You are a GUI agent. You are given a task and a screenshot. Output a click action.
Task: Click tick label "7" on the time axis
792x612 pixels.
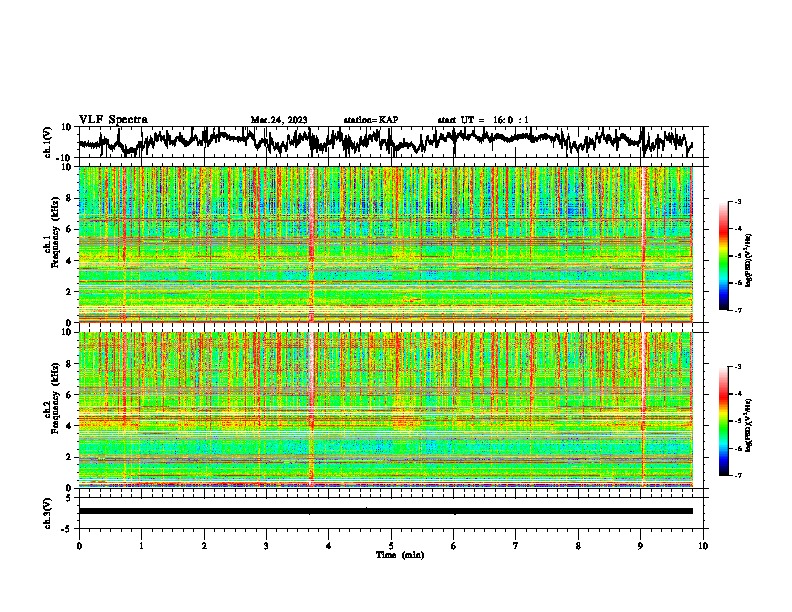(516, 546)
